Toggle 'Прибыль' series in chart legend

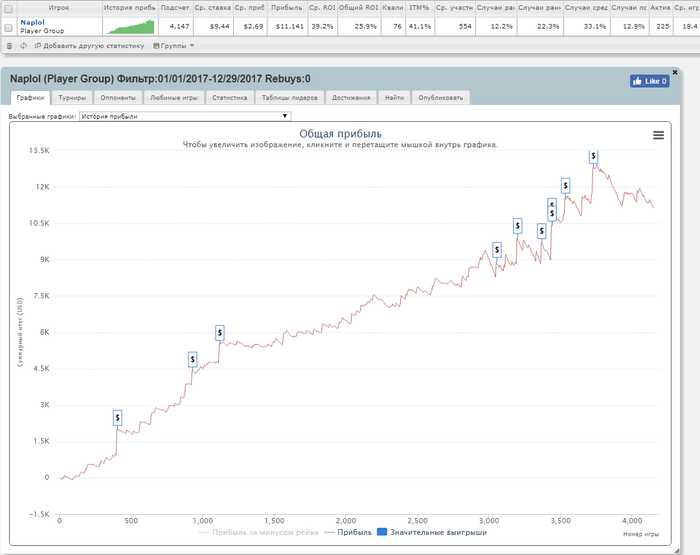point(348,533)
